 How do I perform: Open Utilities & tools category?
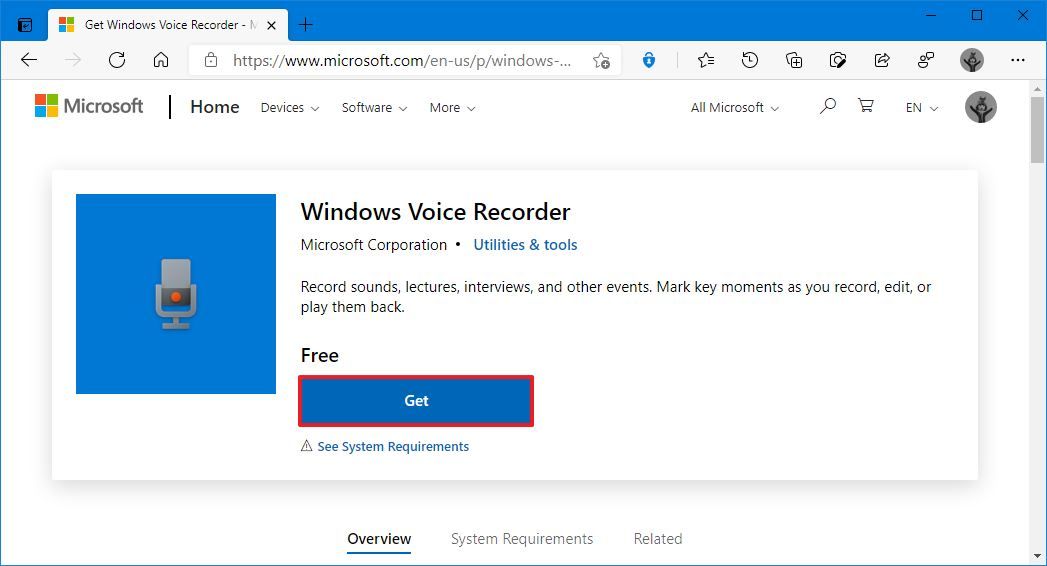tap(525, 245)
